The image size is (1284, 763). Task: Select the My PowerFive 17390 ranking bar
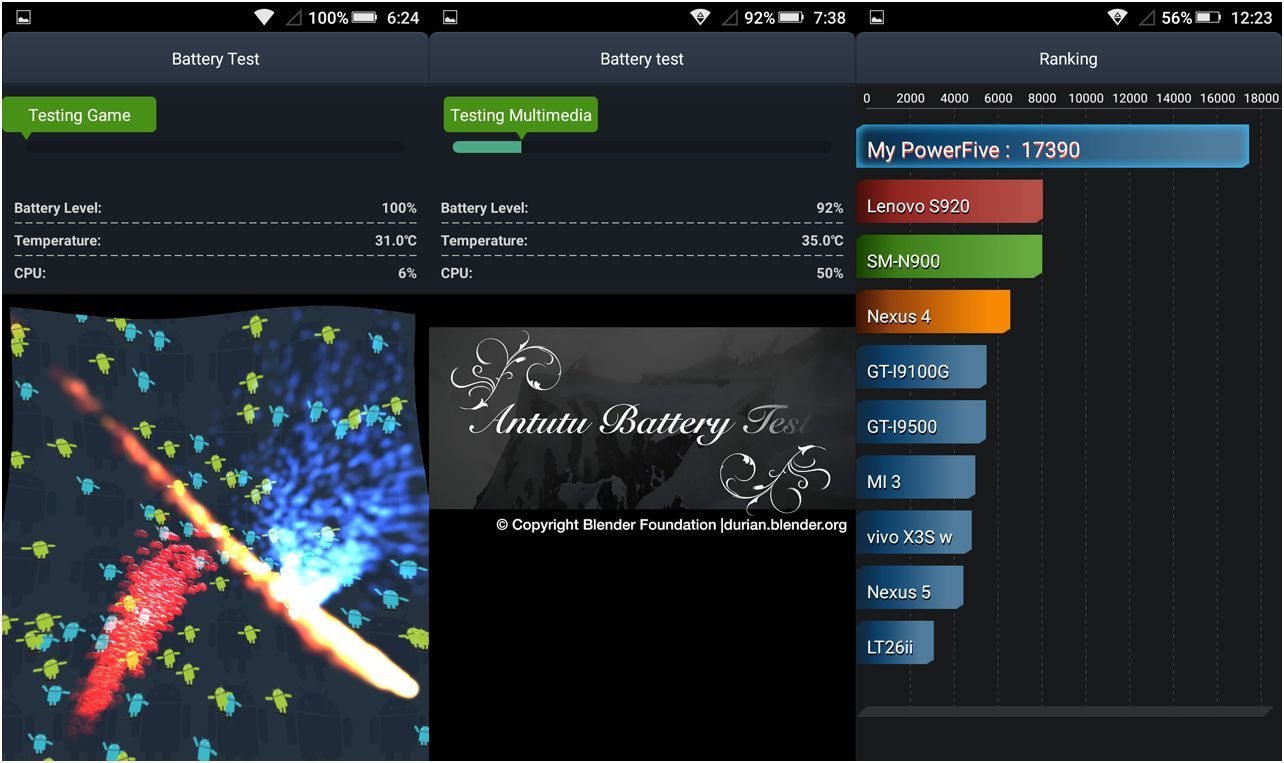click(1052, 149)
